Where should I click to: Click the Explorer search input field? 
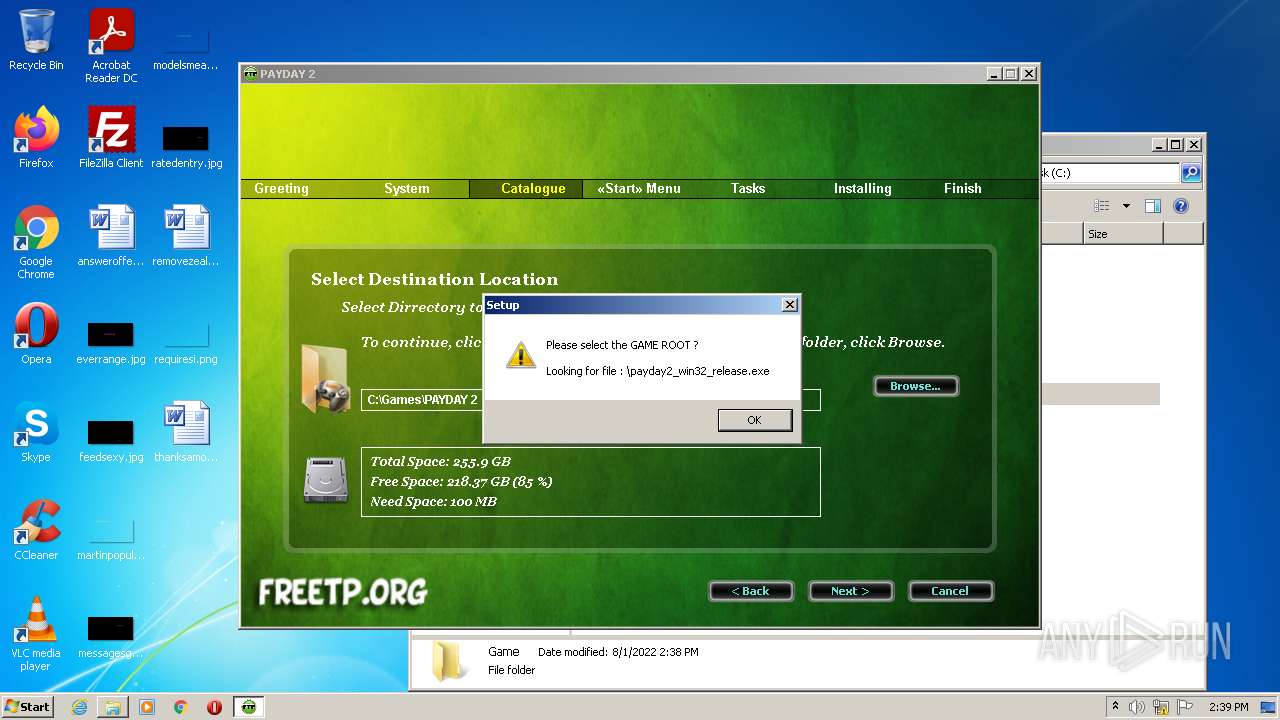pos(1109,173)
